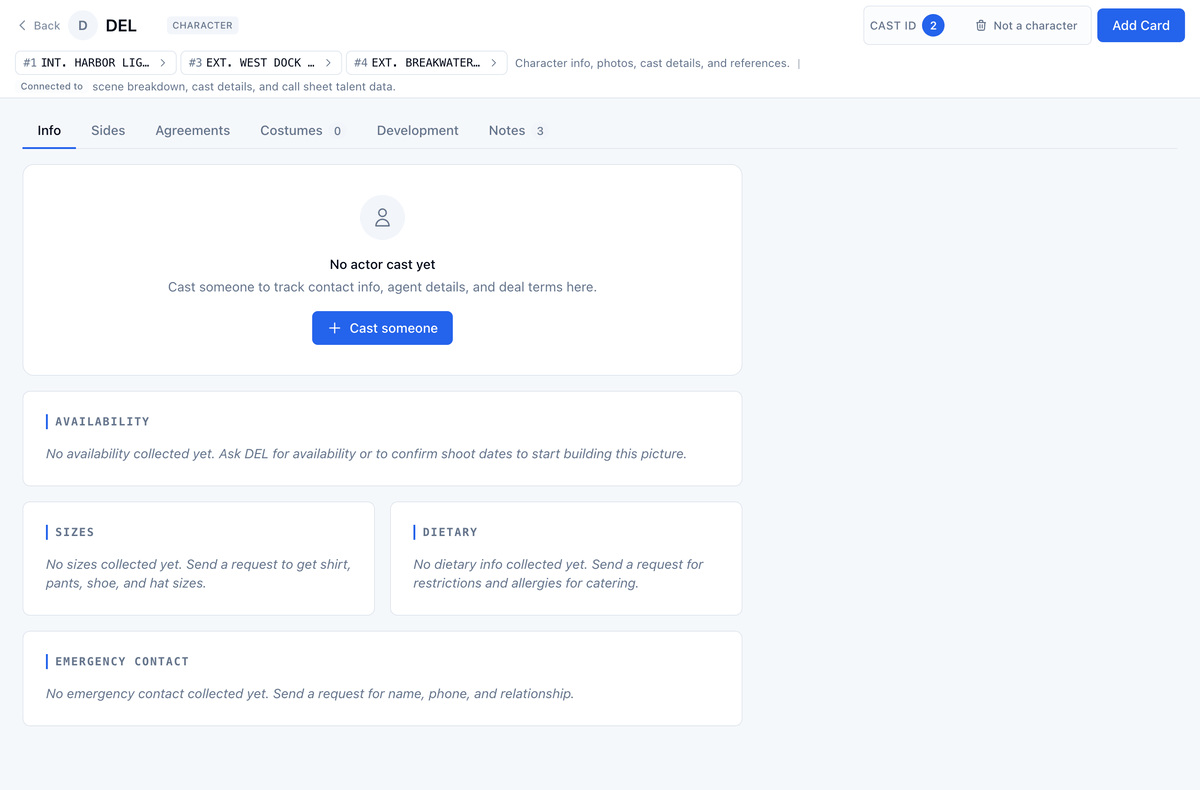
Task: Click the Back link text
Action: (x=47, y=26)
